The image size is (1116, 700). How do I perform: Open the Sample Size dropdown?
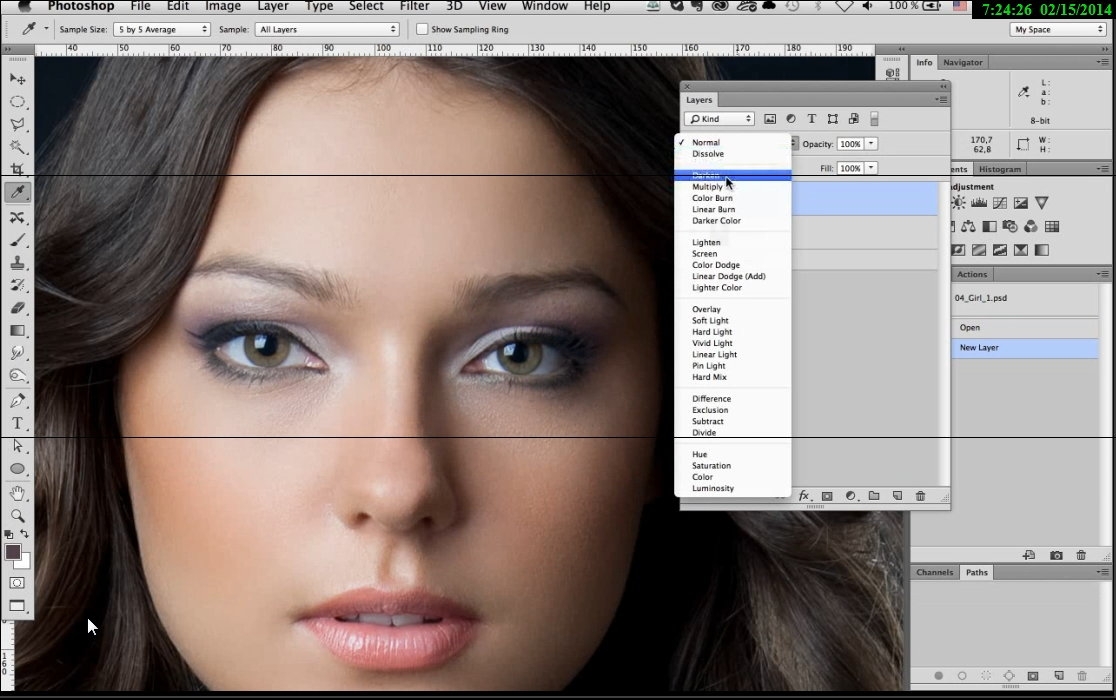tap(162, 29)
